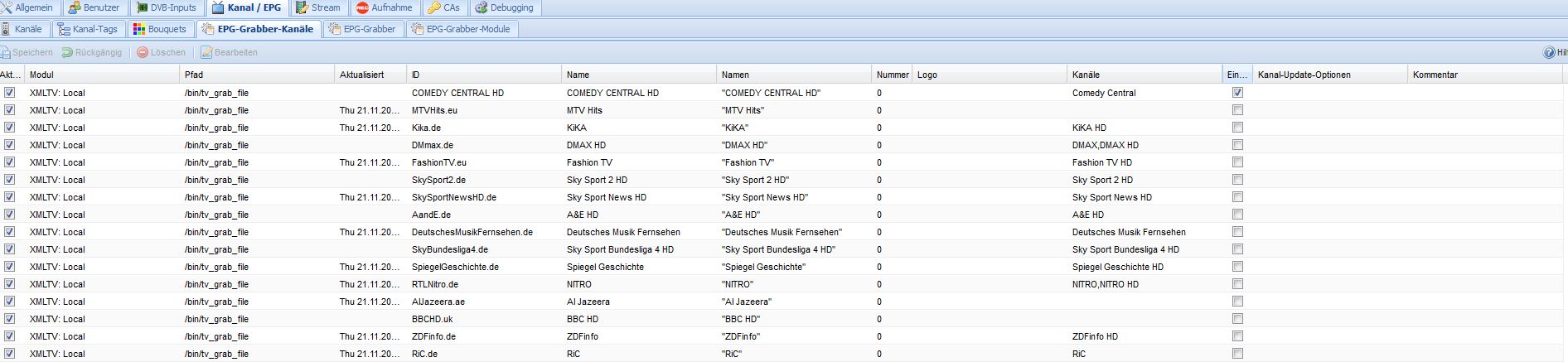The image size is (1568, 362).
Task: Check the Ein... checkbox for MTV Hits row
Action: point(1237,110)
